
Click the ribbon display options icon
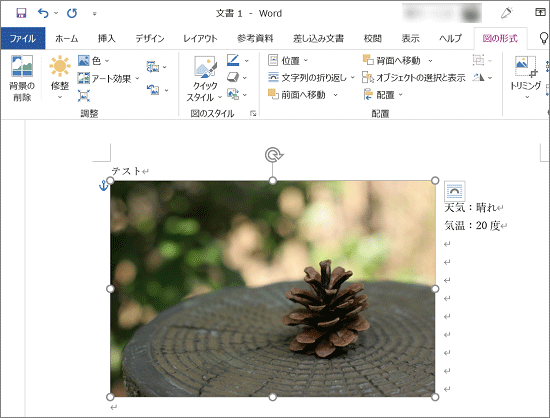(x=541, y=13)
